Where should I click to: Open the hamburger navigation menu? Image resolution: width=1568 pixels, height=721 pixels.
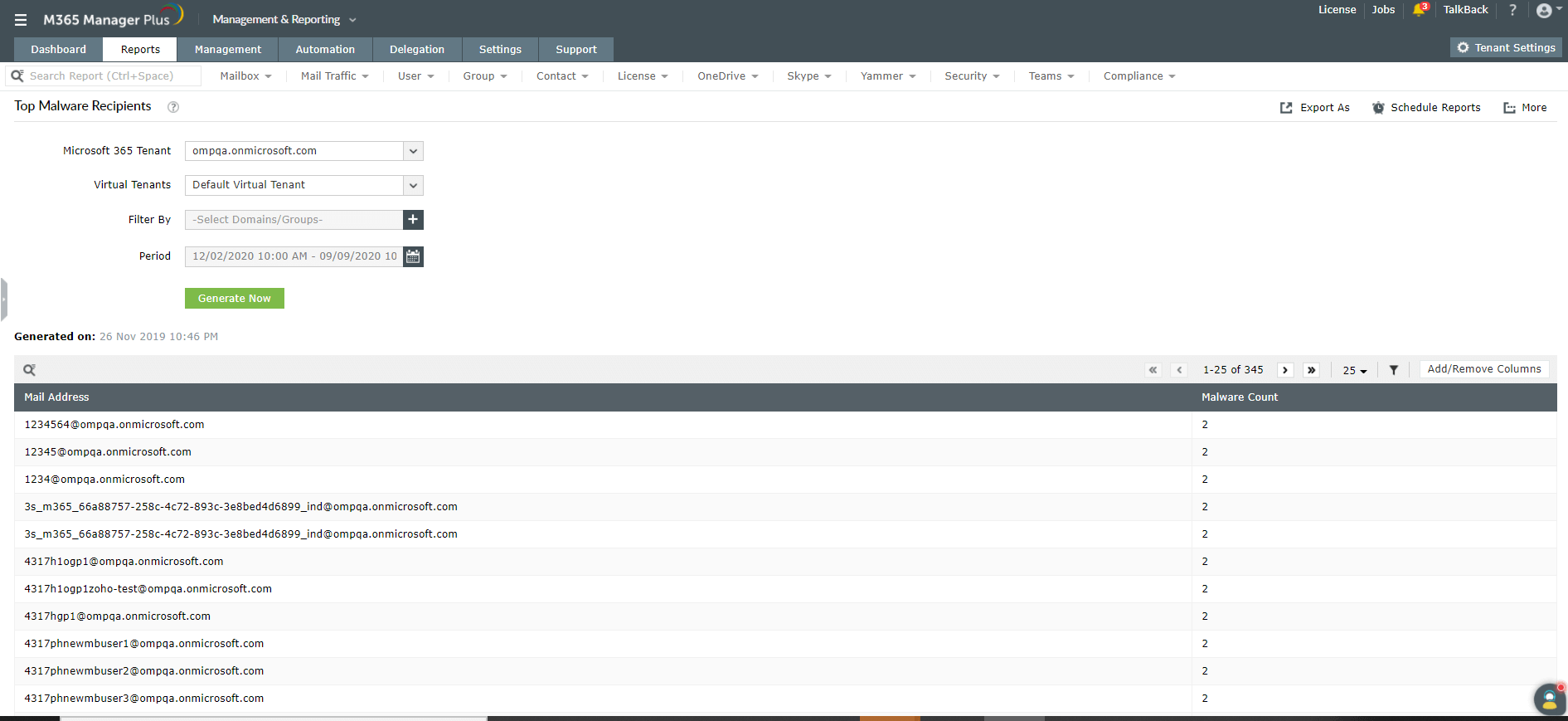coord(21,20)
